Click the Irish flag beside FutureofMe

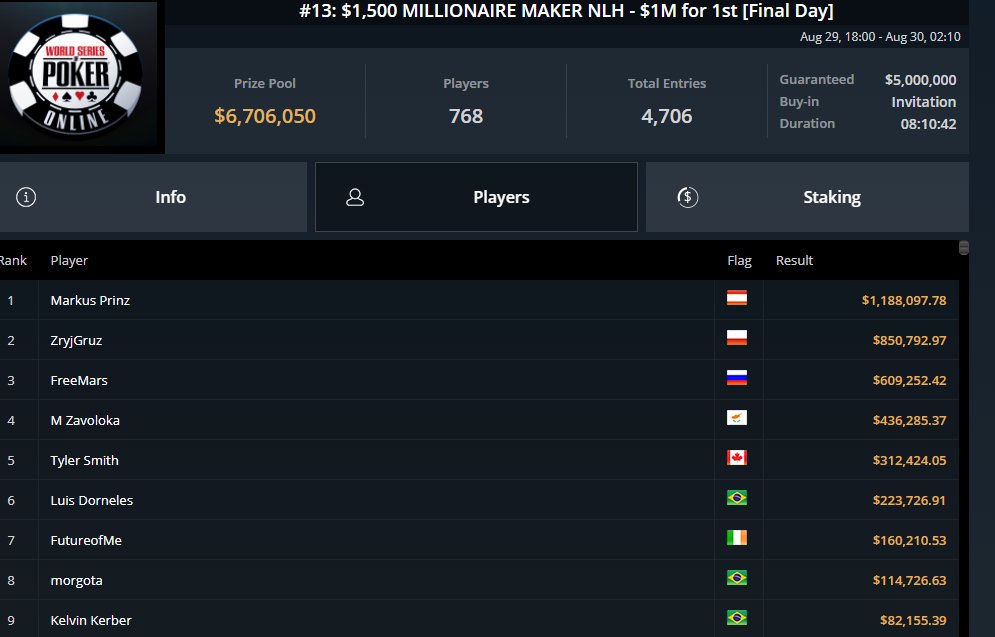click(x=737, y=538)
